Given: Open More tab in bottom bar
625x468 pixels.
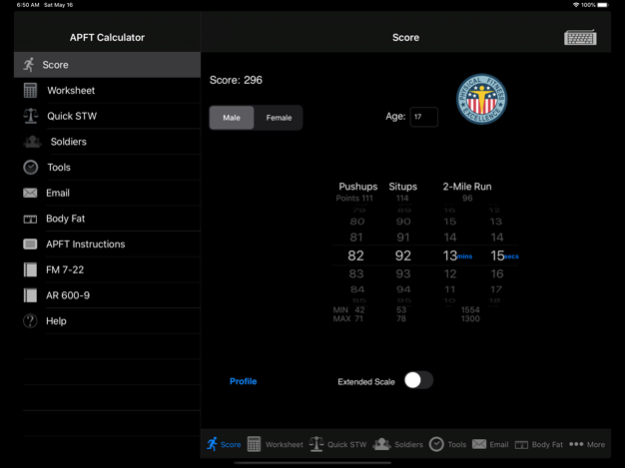Looking at the screenshot, I should tap(587, 444).
